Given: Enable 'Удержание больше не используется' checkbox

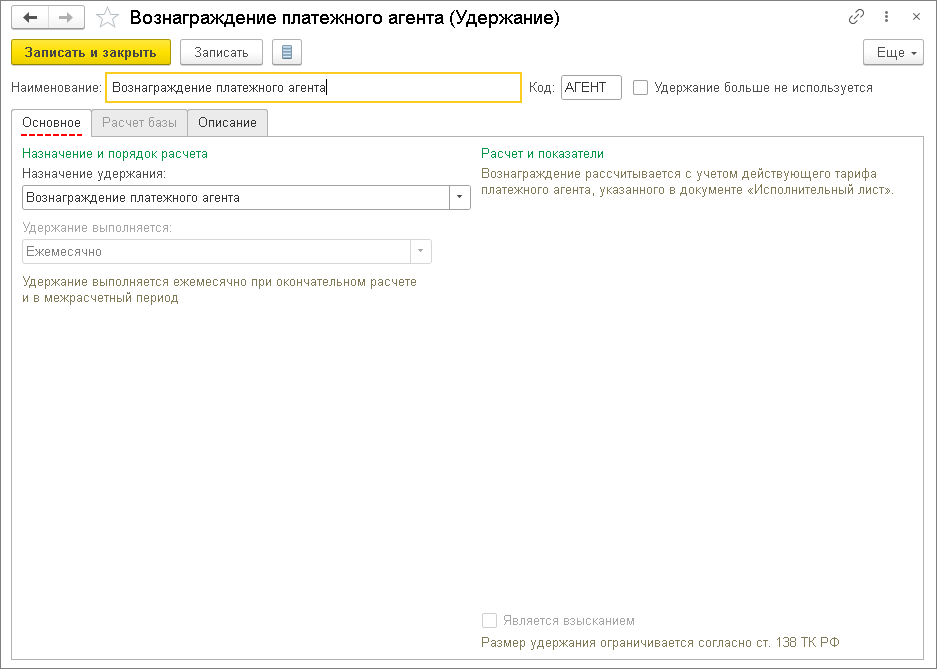Looking at the screenshot, I should 641,87.
